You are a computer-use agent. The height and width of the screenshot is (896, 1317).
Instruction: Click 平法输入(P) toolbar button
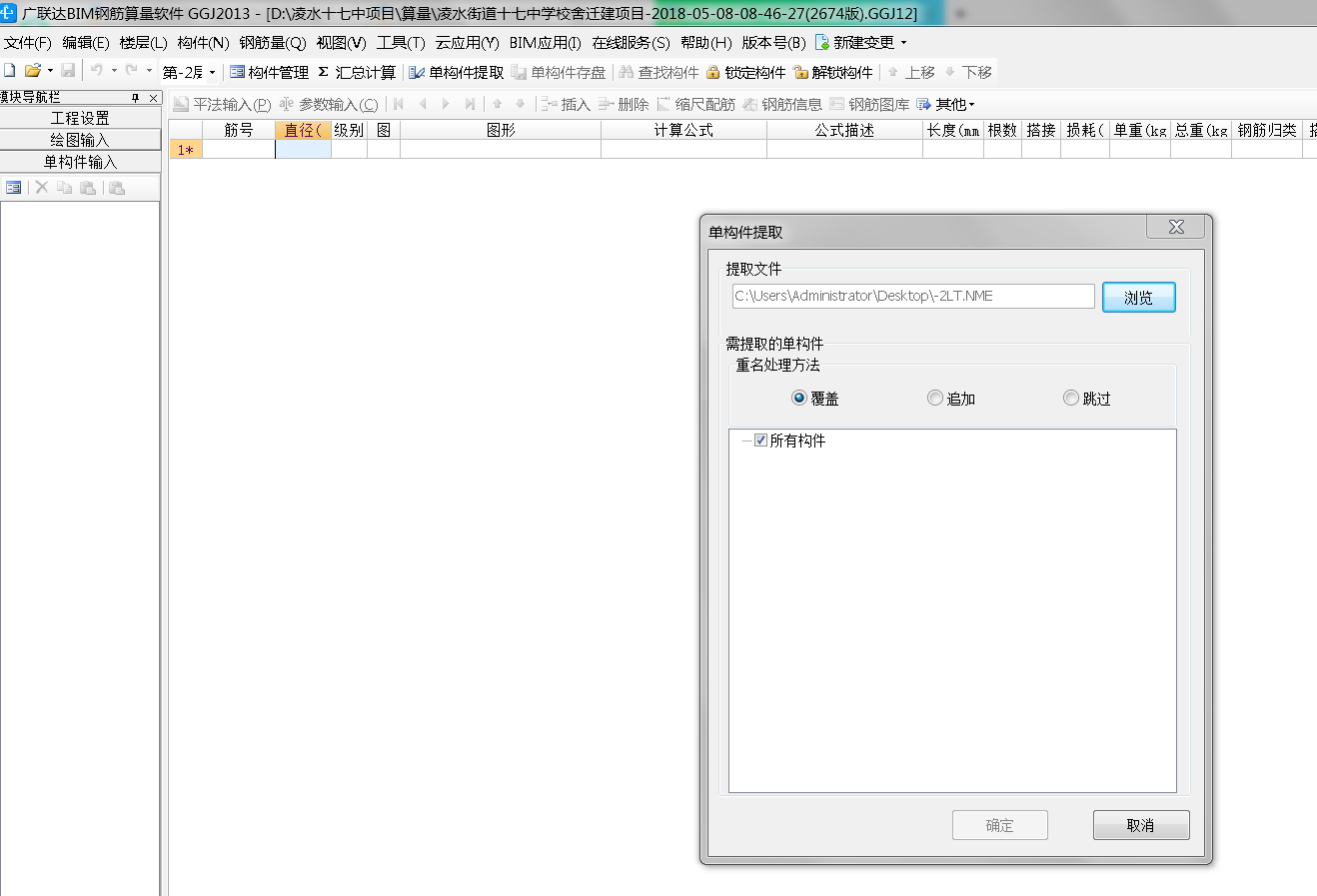222,104
